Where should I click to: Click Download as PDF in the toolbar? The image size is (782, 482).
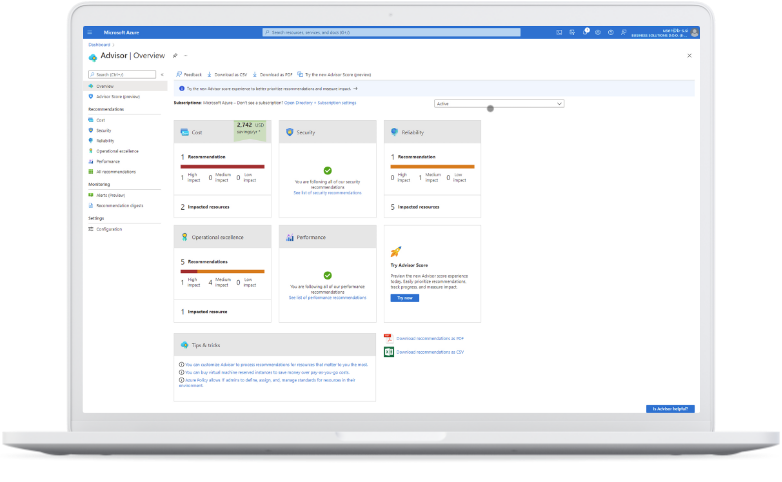(272, 74)
